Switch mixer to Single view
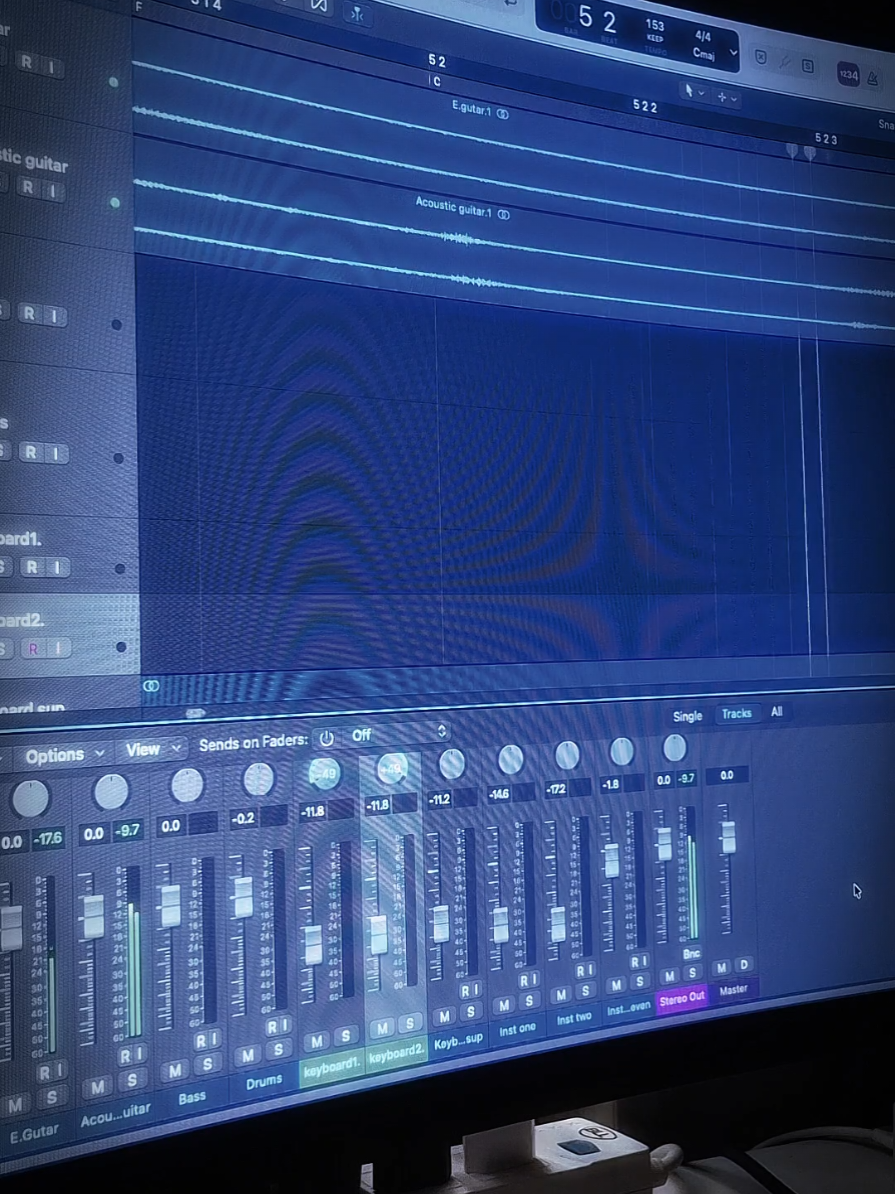The height and width of the screenshot is (1194, 895). (x=687, y=716)
